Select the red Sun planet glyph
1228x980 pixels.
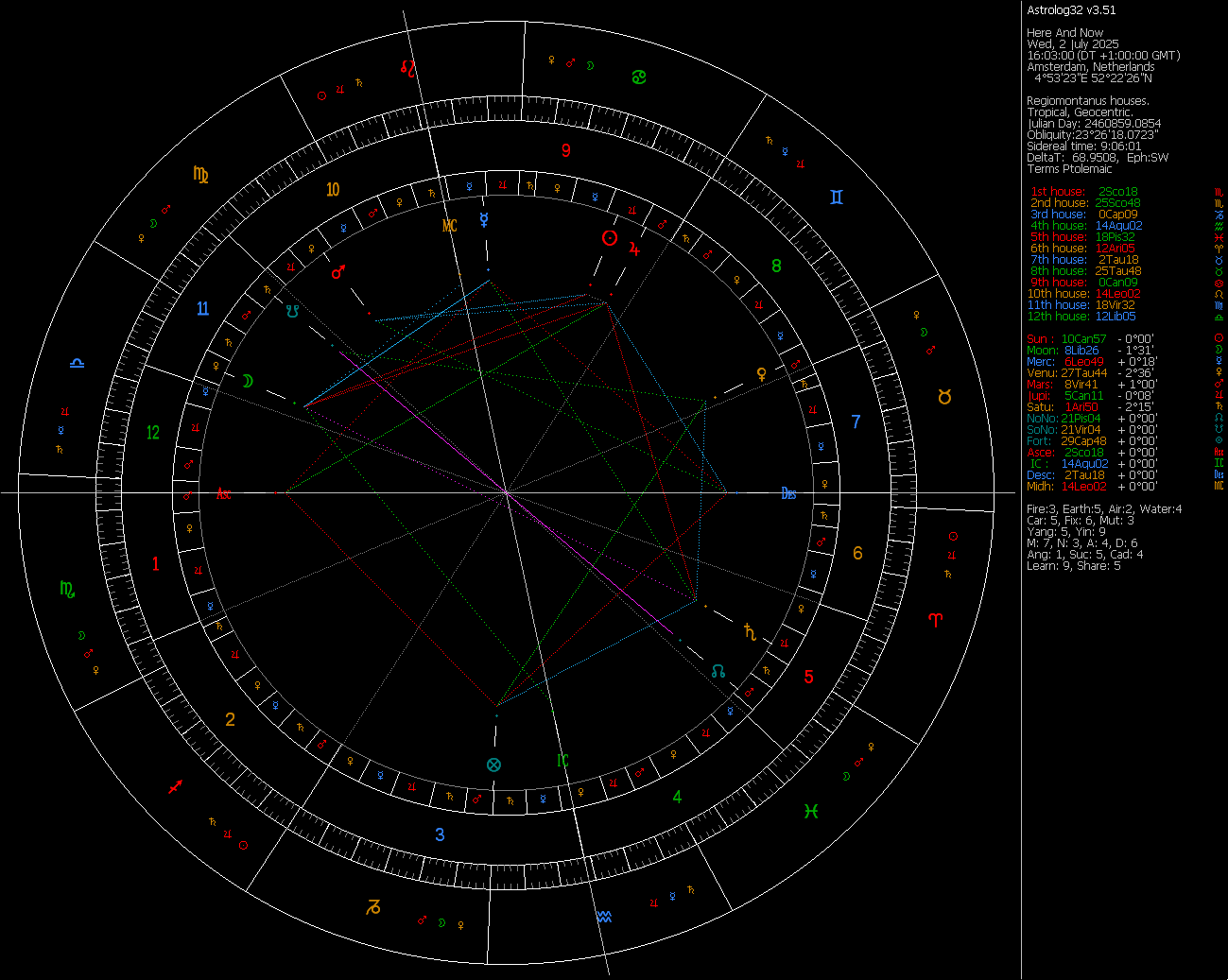point(611,238)
